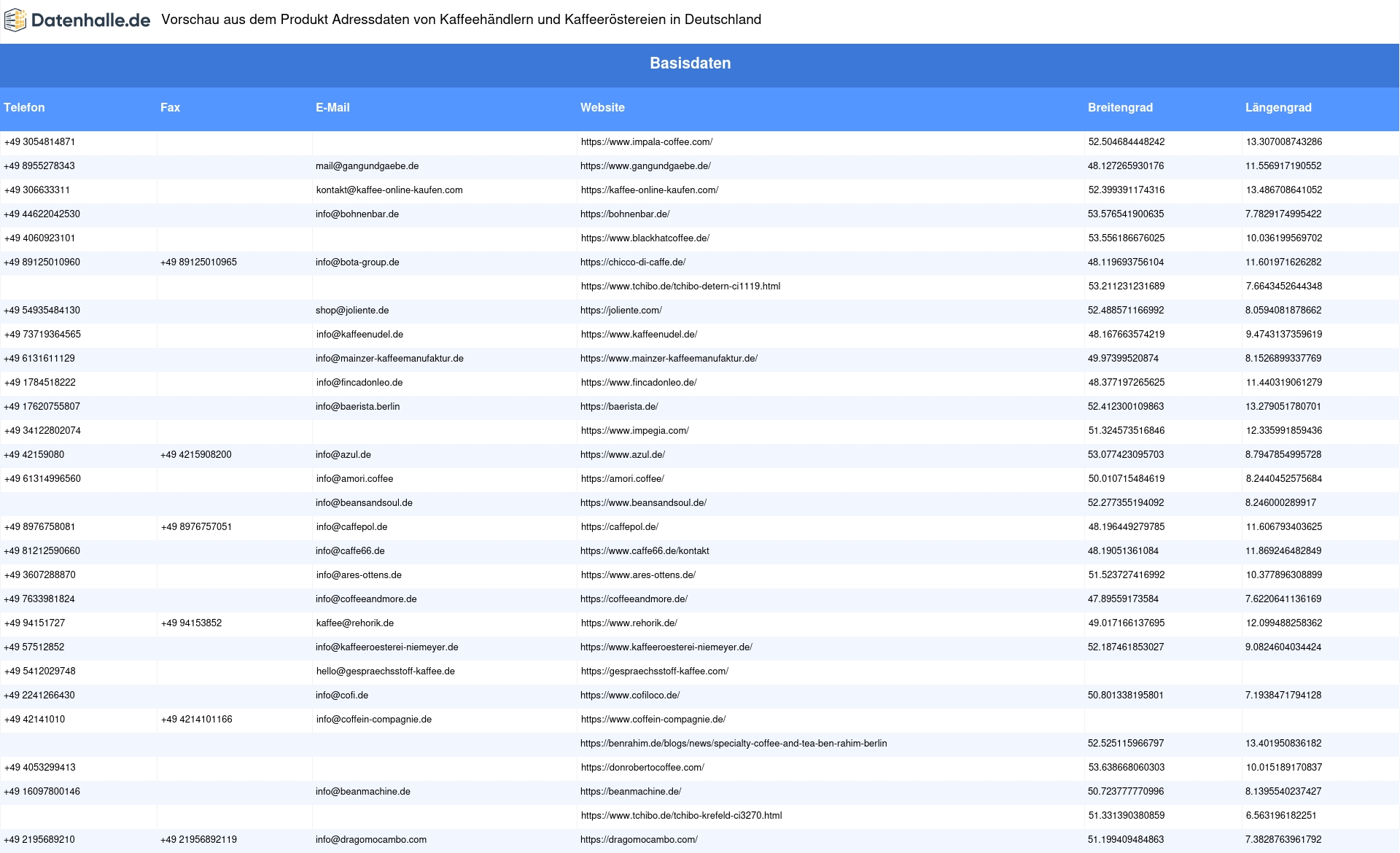Select website https://www.cofiloco.de/
The height and width of the screenshot is (853, 1400).
(630, 696)
